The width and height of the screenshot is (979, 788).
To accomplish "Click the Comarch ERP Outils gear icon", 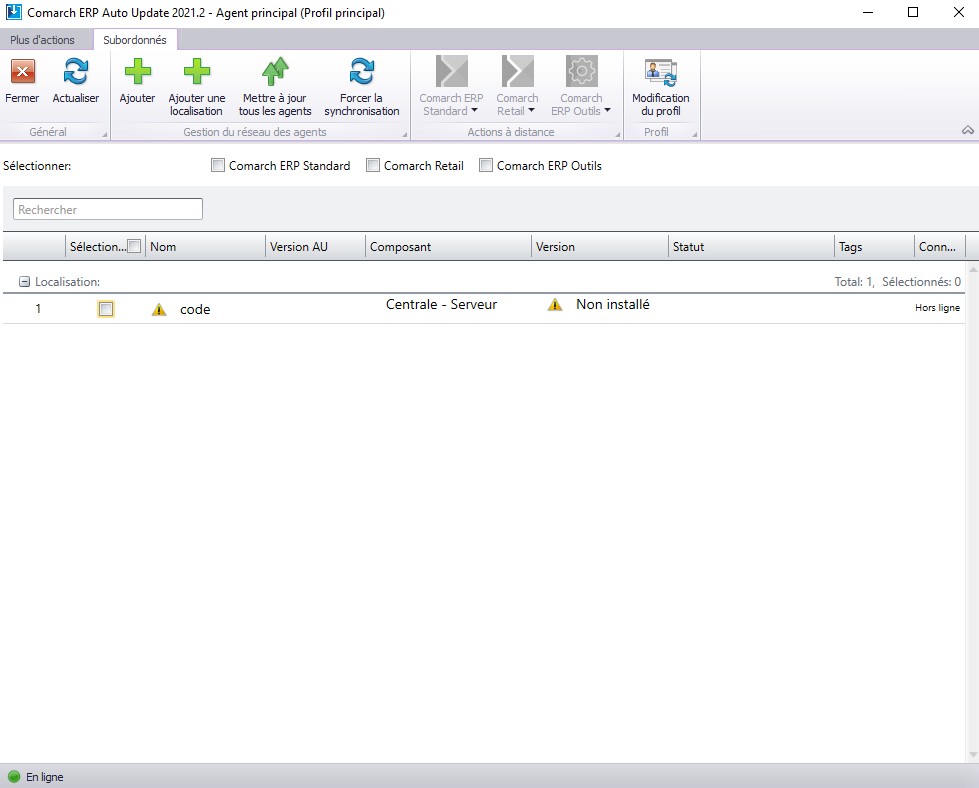I will (581, 71).
